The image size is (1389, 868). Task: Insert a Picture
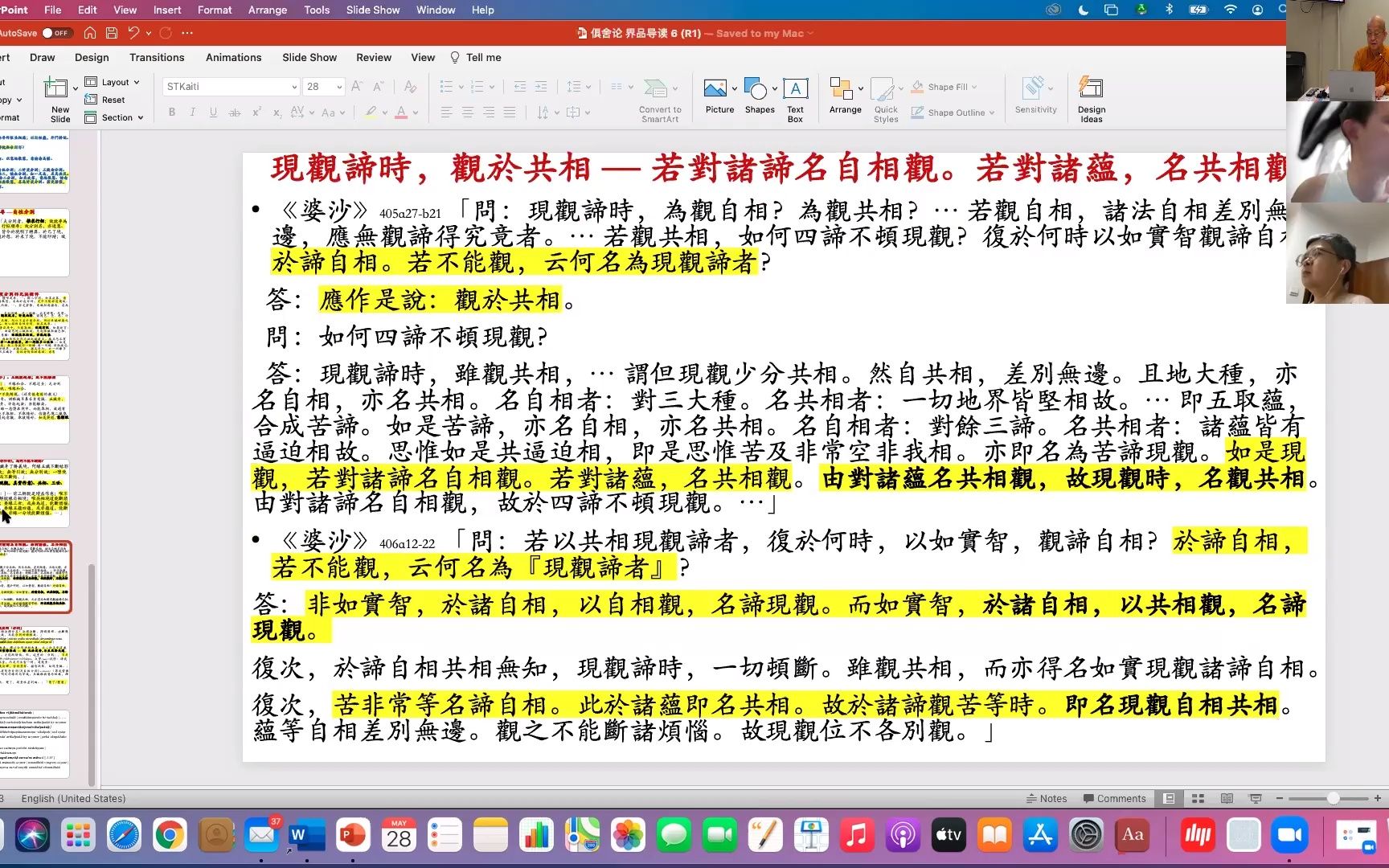(x=719, y=96)
